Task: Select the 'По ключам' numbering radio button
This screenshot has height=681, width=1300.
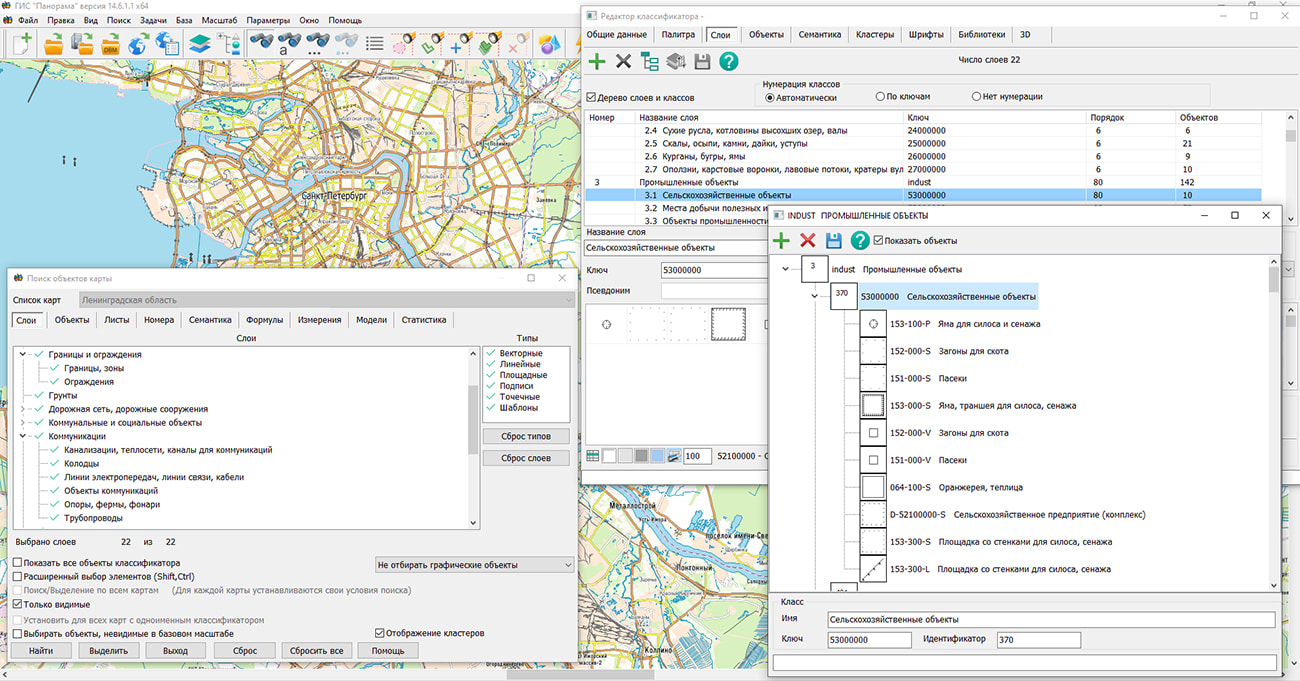Action: 880,97
